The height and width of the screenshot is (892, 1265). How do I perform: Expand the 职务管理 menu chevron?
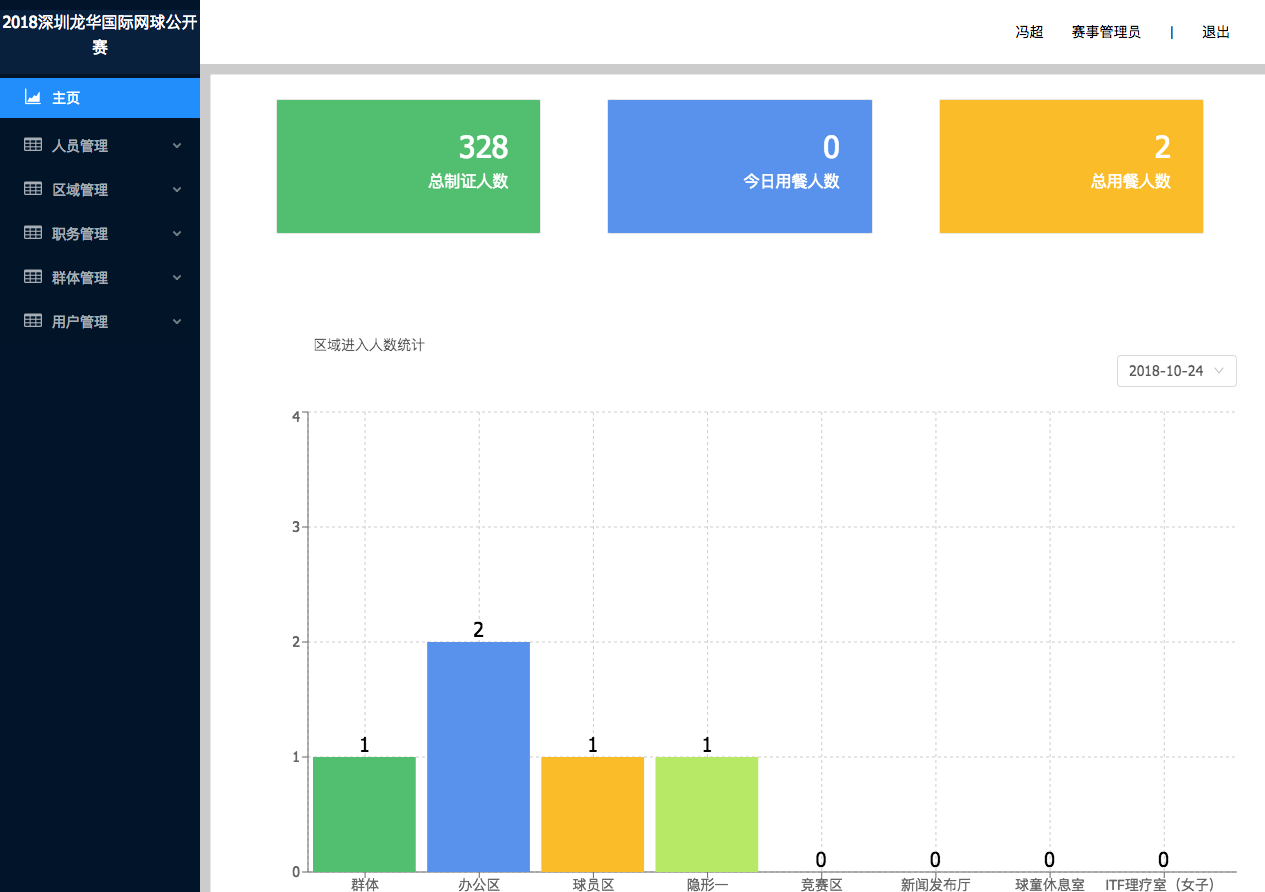[177, 234]
